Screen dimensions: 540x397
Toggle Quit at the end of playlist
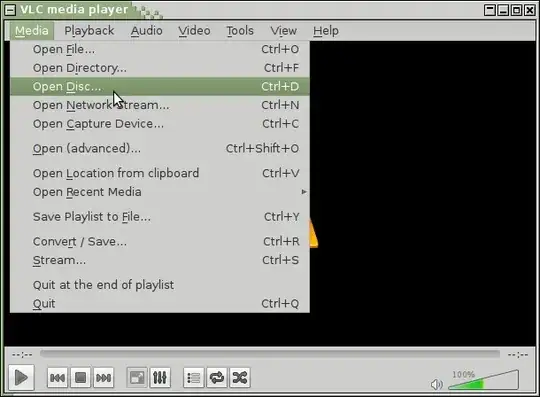160,285
